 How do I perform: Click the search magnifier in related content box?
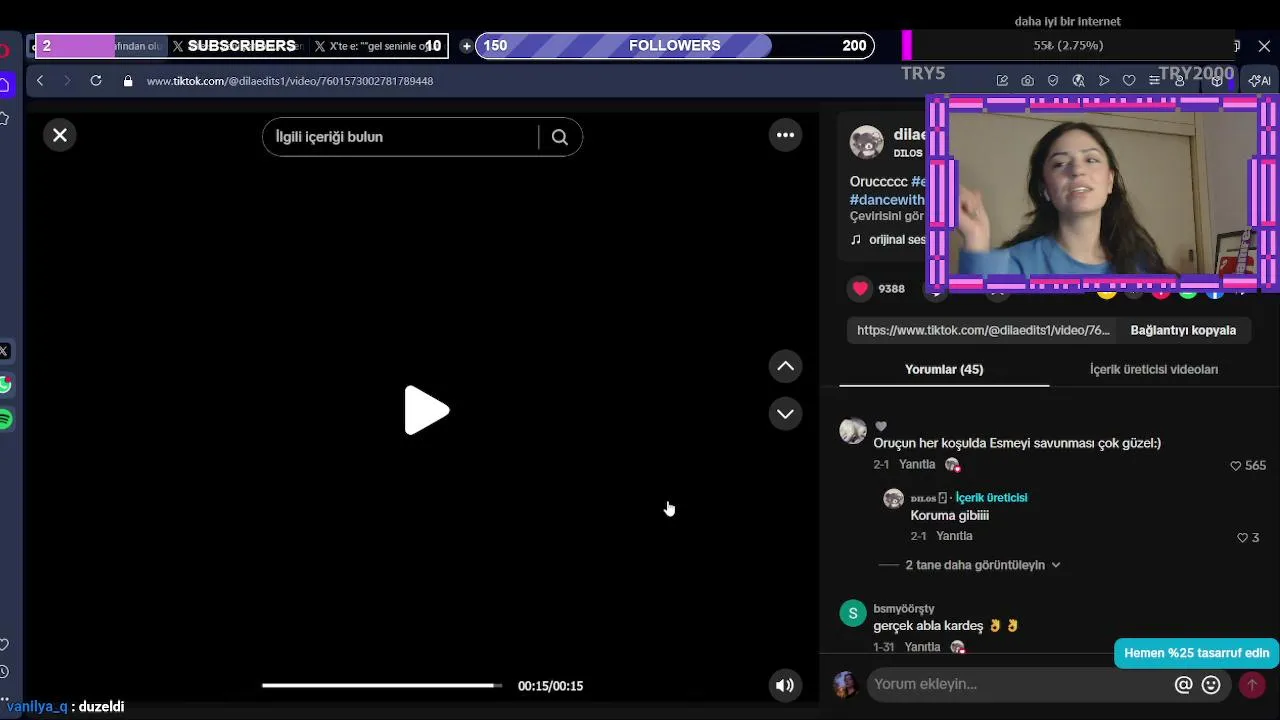click(x=560, y=137)
